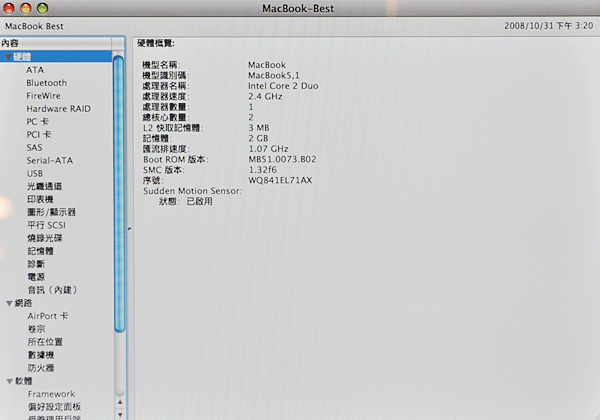Click the Intel Core 2 Duo value
The height and width of the screenshot is (420, 600).
283,86
